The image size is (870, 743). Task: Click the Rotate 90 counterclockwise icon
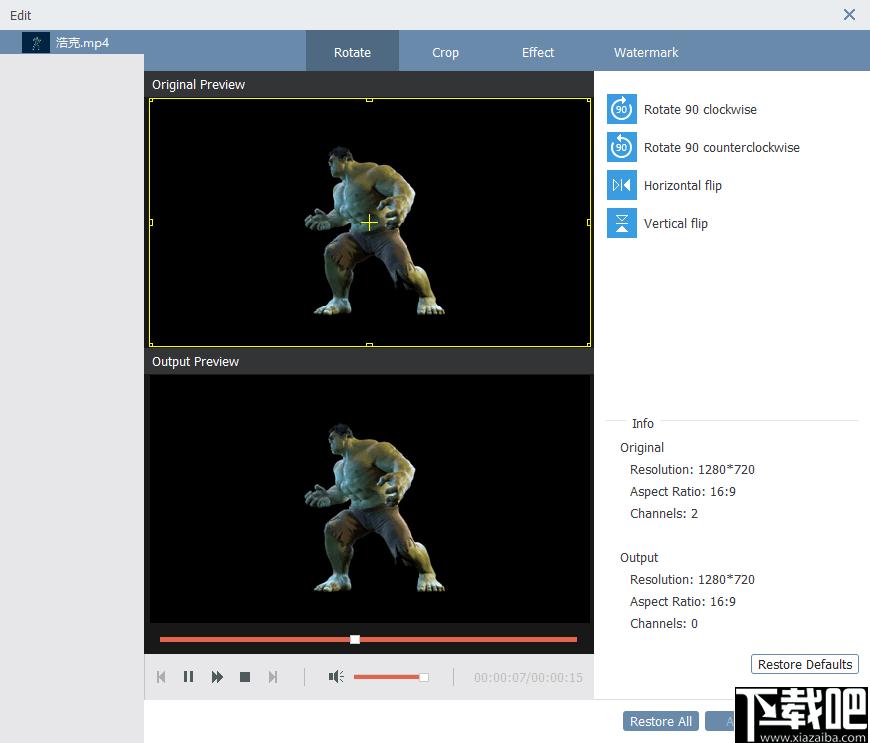621,147
